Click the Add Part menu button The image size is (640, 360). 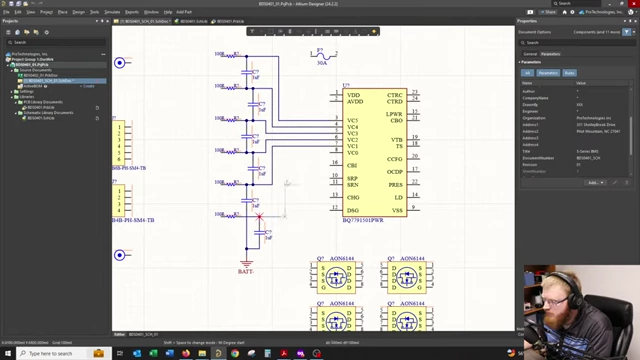click(x=184, y=12)
